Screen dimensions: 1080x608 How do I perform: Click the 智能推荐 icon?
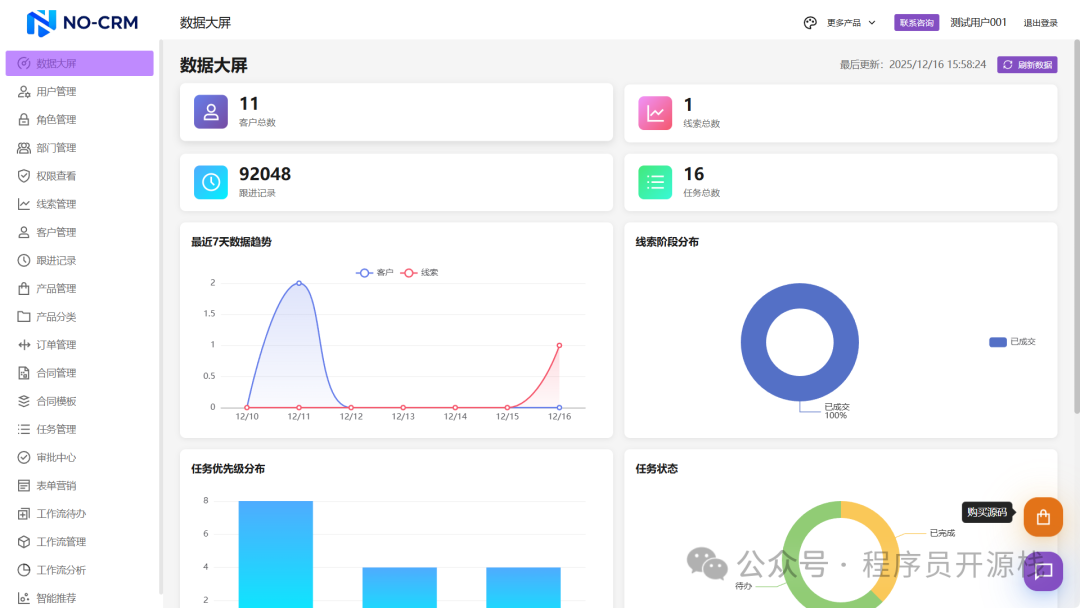coord(23,598)
